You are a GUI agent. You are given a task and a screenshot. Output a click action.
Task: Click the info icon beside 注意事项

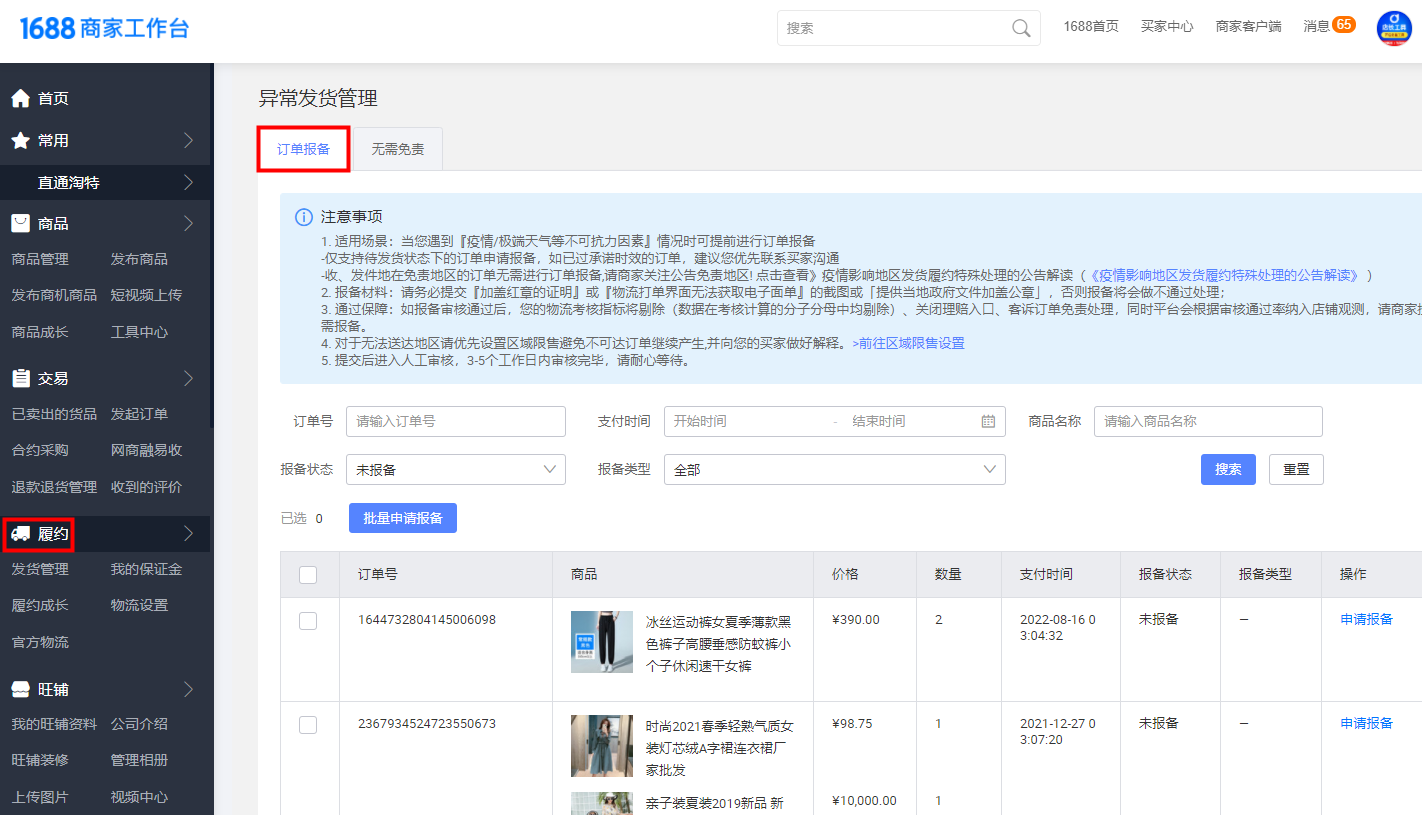coord(304,217)
